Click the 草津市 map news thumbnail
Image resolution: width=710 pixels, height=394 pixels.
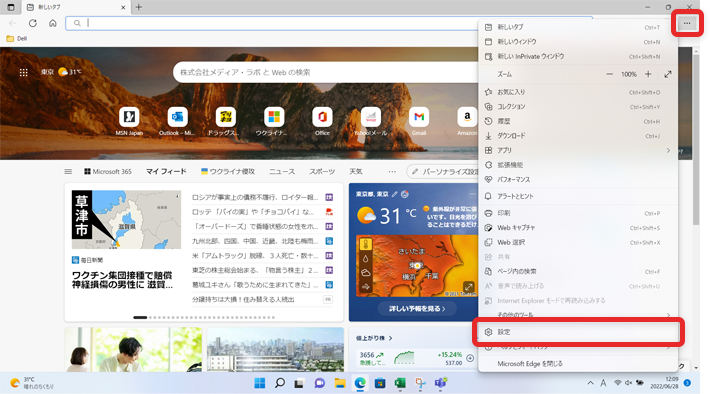coord(126,219)
